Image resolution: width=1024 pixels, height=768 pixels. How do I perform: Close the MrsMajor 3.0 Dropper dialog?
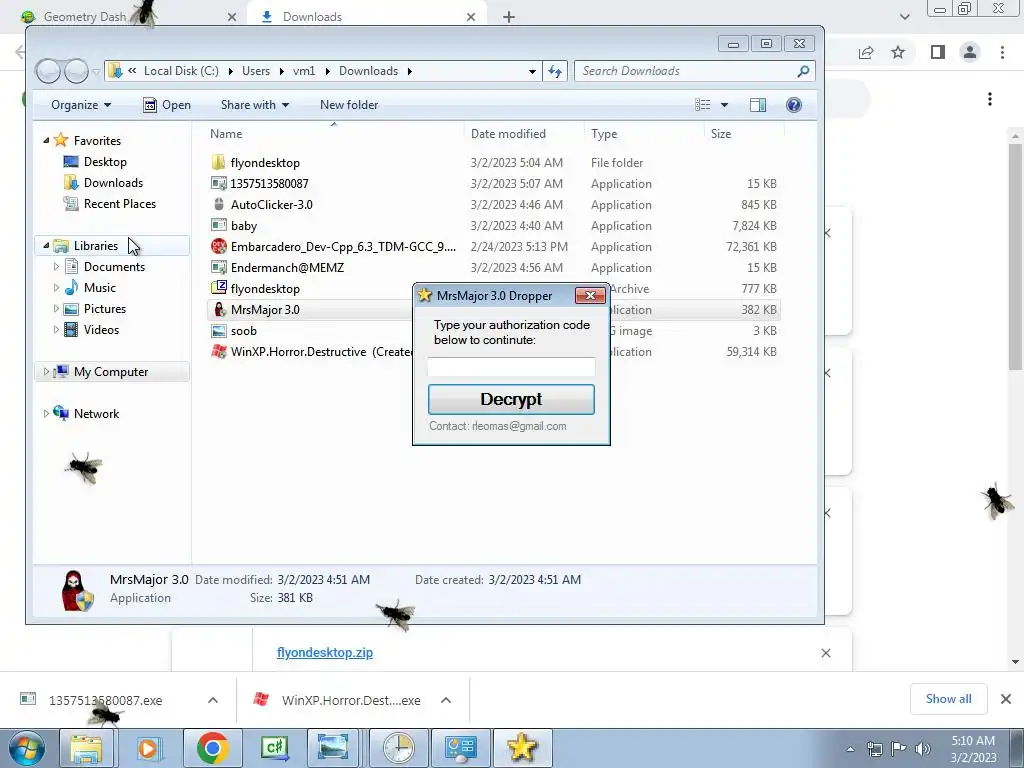(590, 295)
